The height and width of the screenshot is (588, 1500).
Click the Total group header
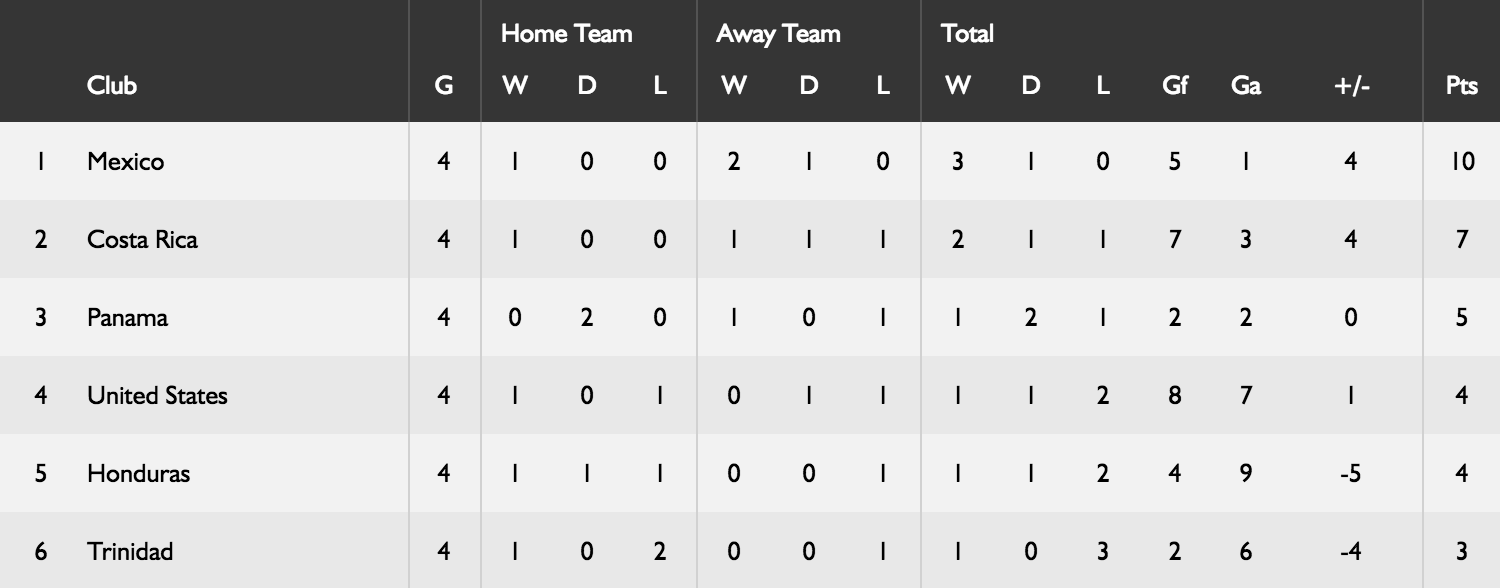(967, 34)
